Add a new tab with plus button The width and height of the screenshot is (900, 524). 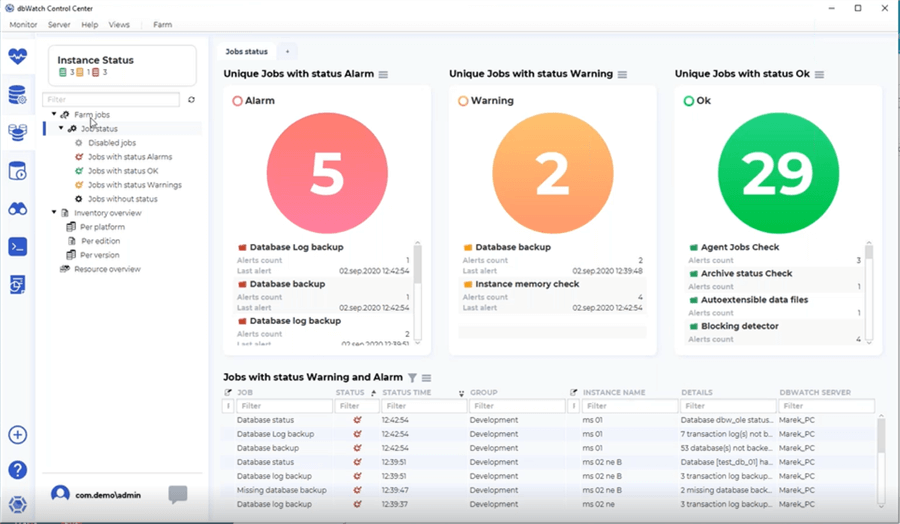(x=288, y=52)
